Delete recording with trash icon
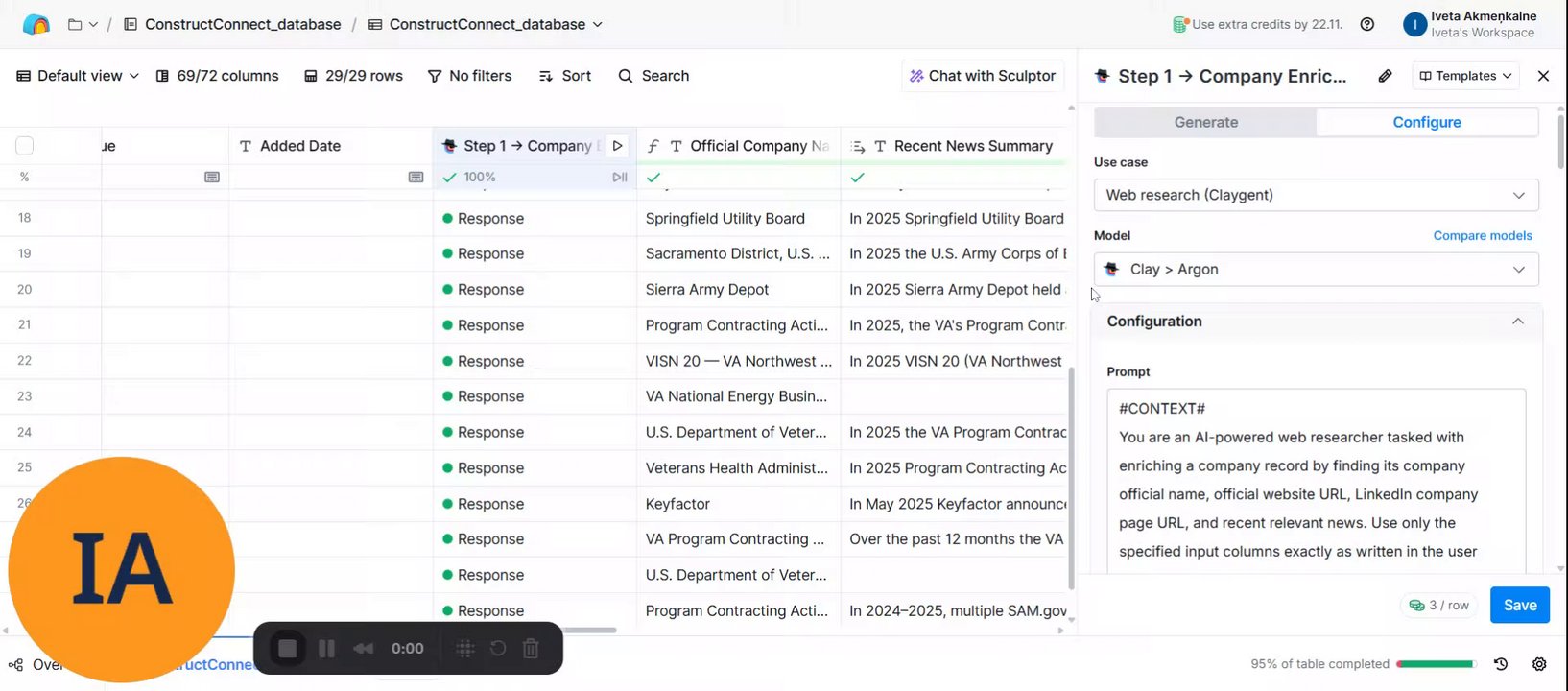The image size is (1568, 691). pyautogui.click(x=531, y=649)
